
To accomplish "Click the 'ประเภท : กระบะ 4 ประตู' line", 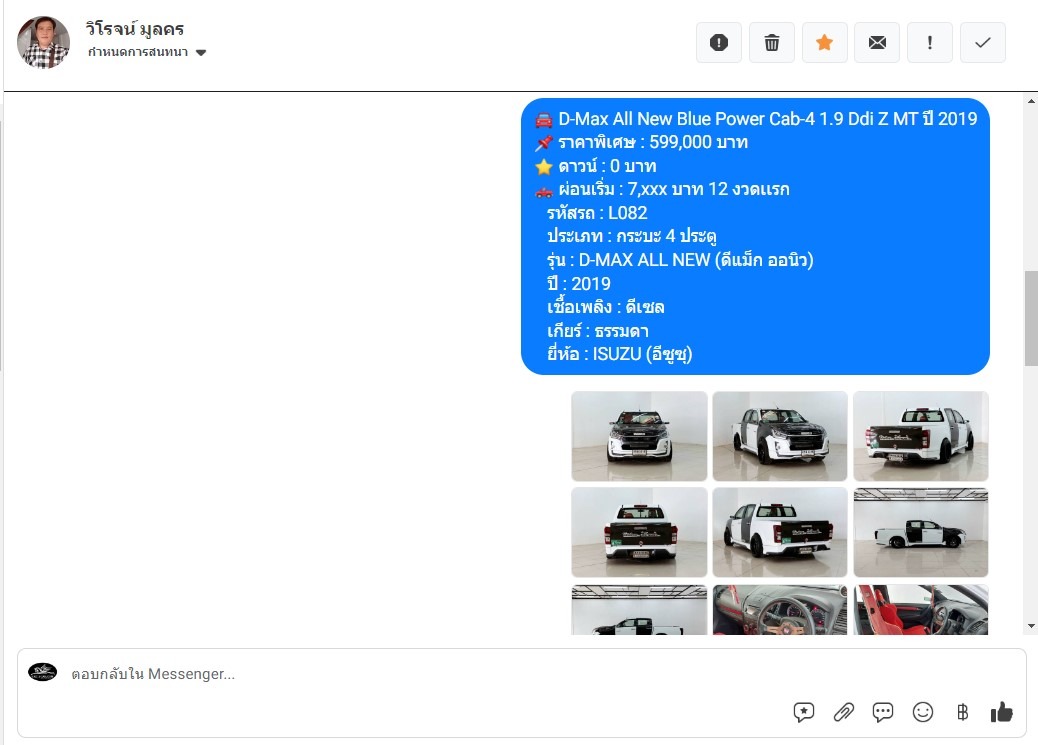I will click(x=632, y=236).
